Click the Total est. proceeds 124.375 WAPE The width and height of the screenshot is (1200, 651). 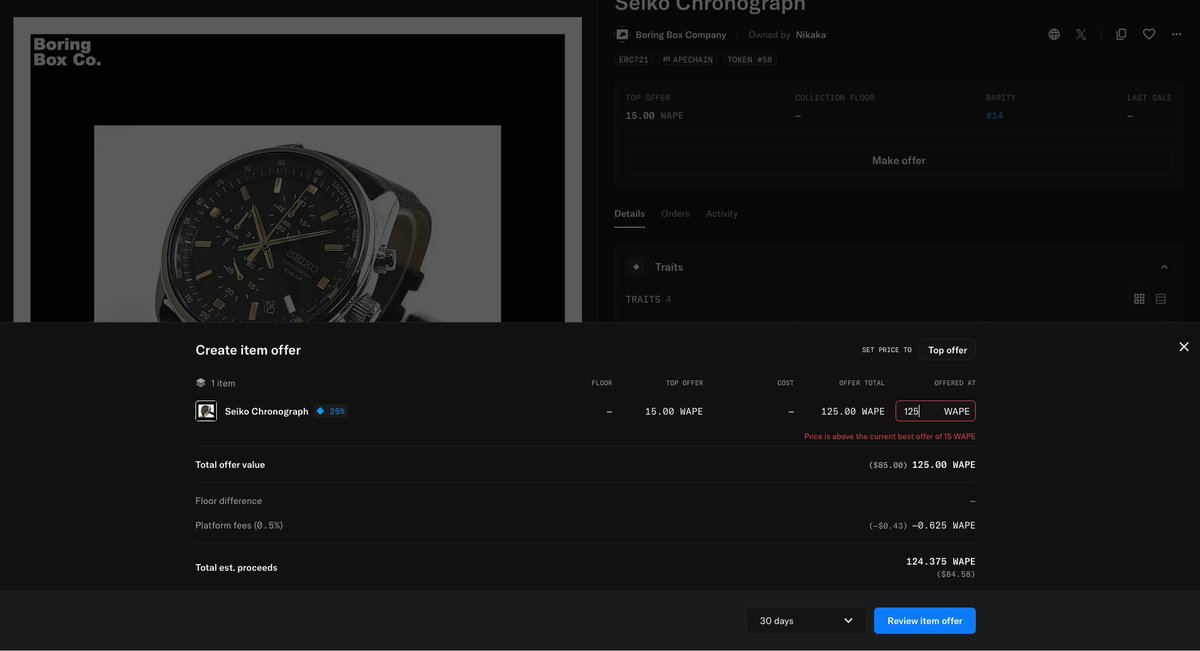coord(941,561)
